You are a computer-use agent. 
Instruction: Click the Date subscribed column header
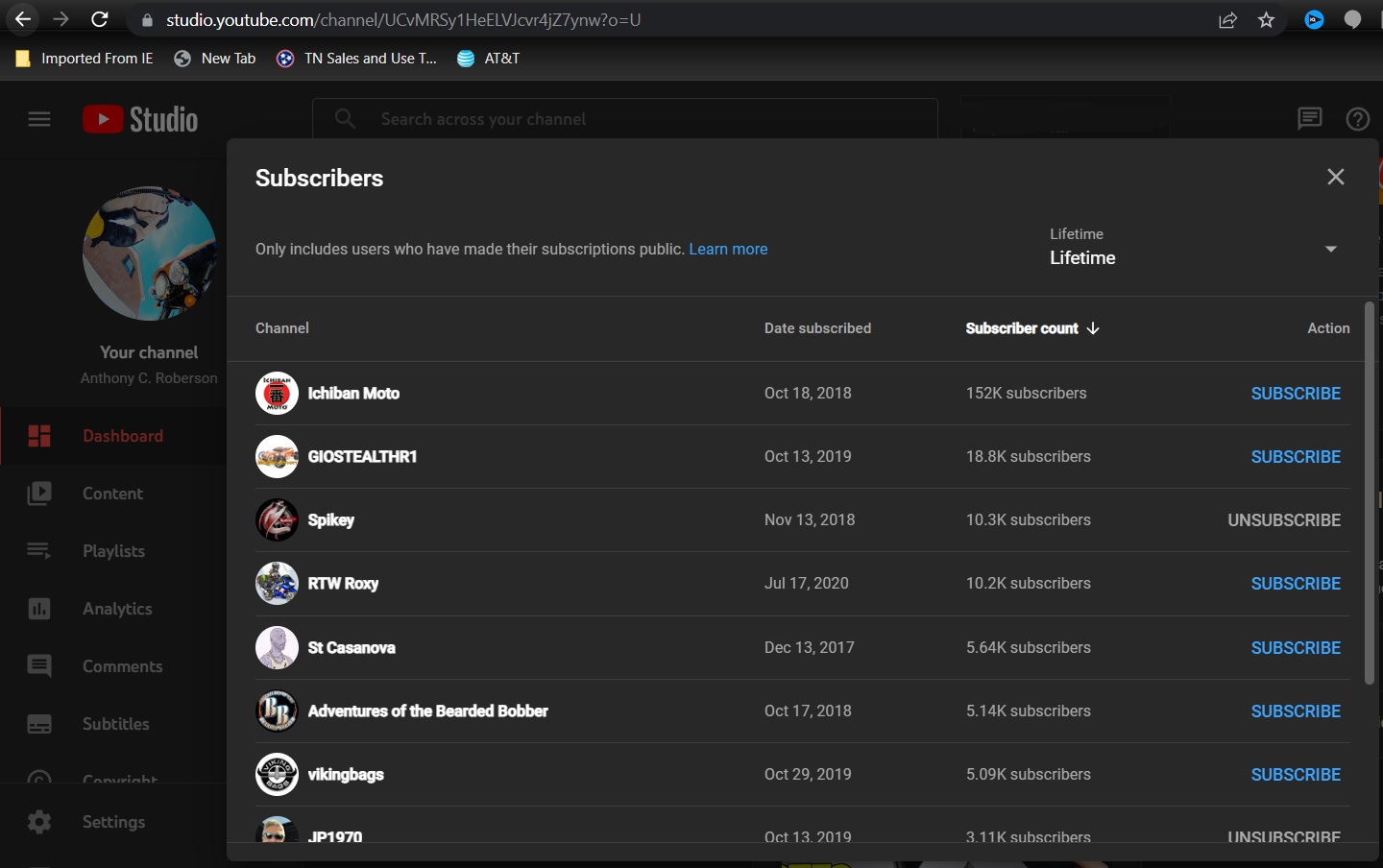pos(817,328)
